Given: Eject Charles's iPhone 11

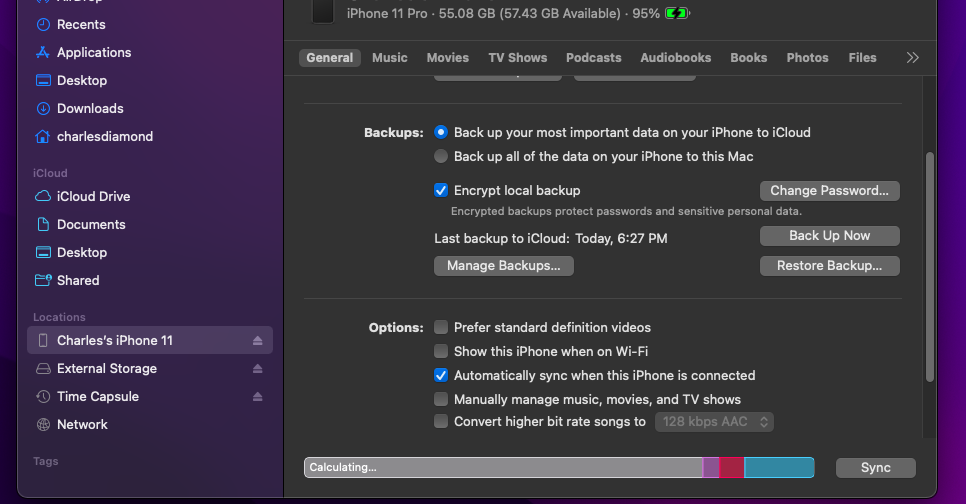Looking at the screenshot, I should point(257,341).
